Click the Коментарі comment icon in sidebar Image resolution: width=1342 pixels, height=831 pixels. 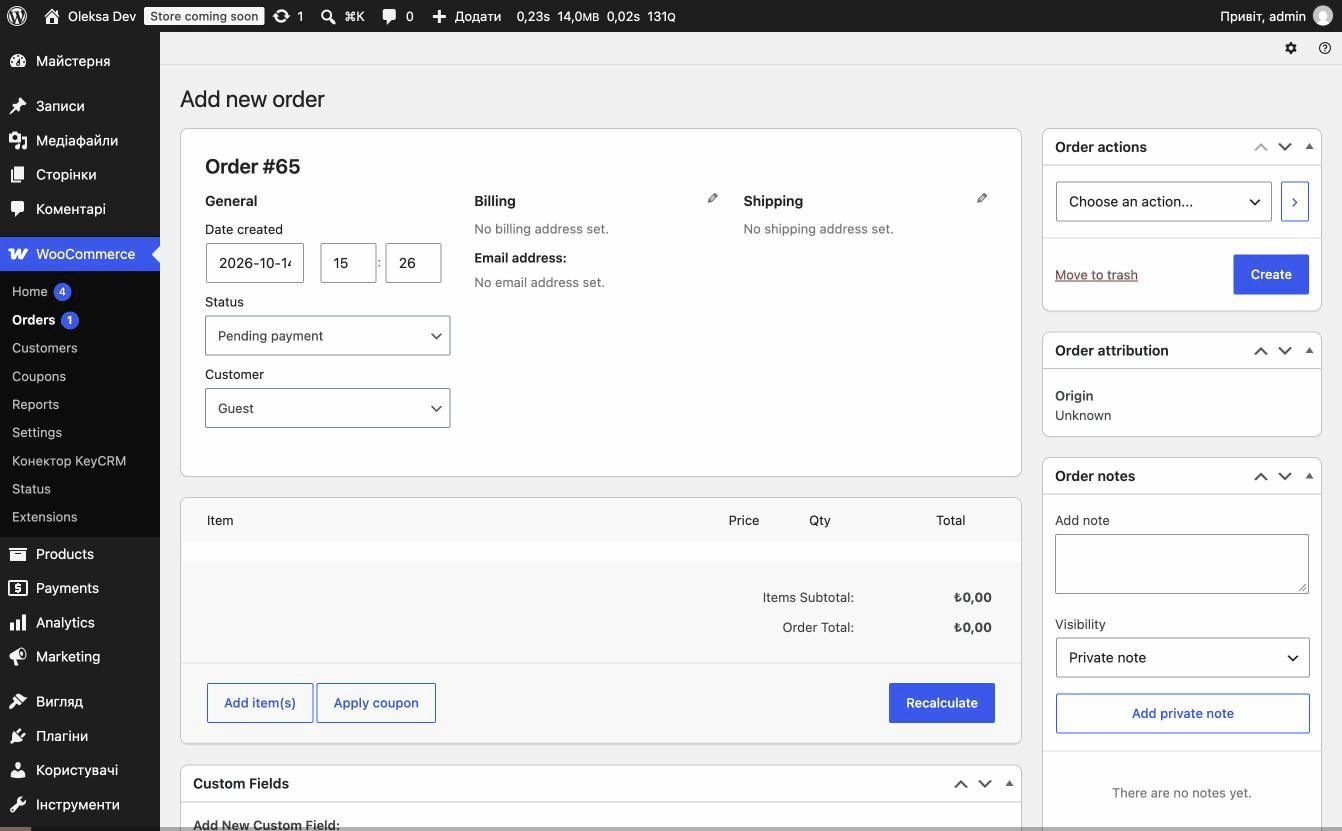(18, 209)
